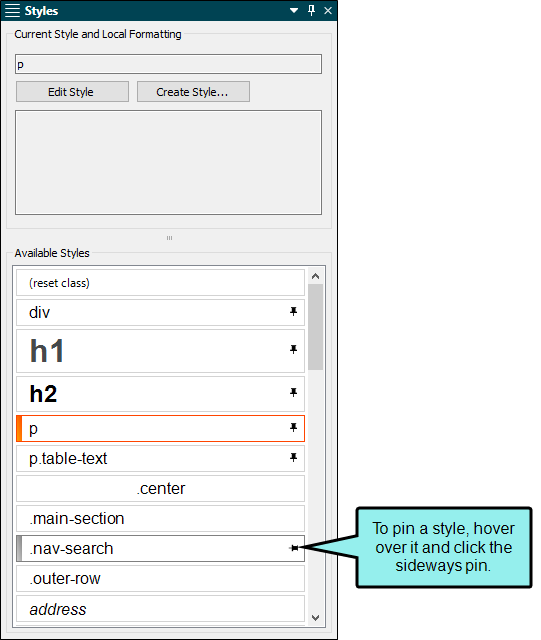Click the Available Styles scrollbar thumb
Viewport: 541px width, 640px height.
[315, 327]
